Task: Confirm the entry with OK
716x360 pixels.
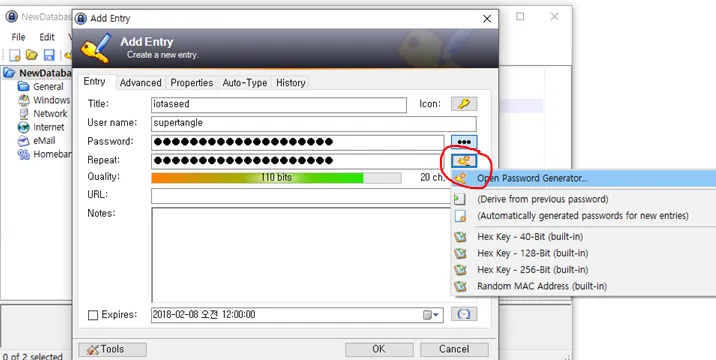Action: pos(379,349)
